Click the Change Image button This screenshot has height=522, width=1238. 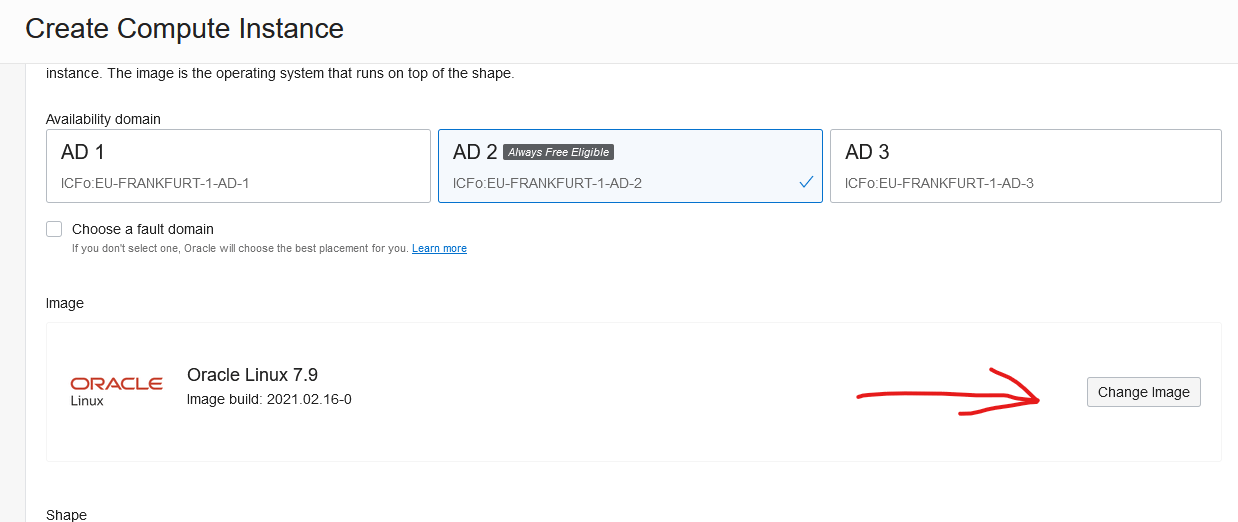(1144, 392)
